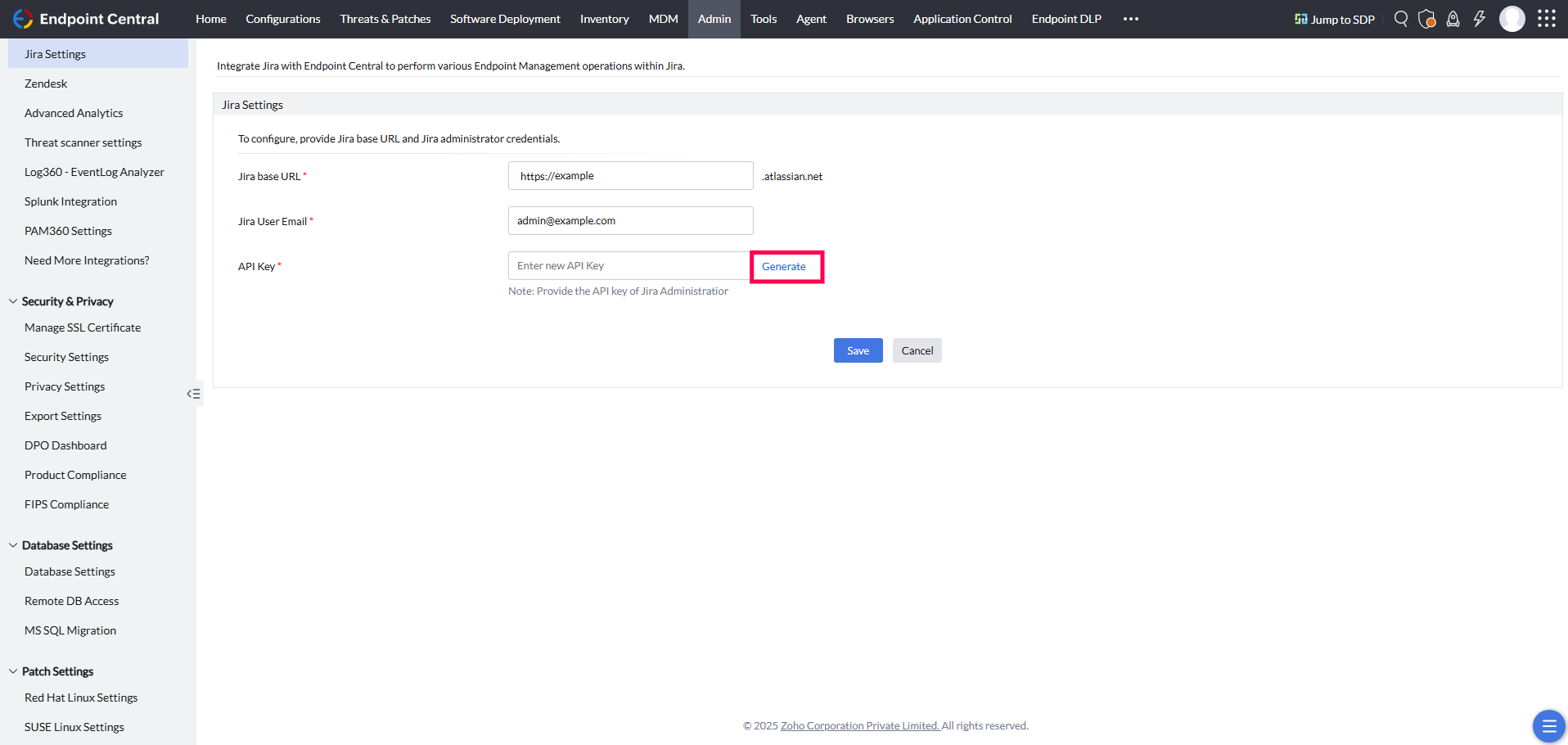
Task: Save the Jira settings
Action: [858, 350]
